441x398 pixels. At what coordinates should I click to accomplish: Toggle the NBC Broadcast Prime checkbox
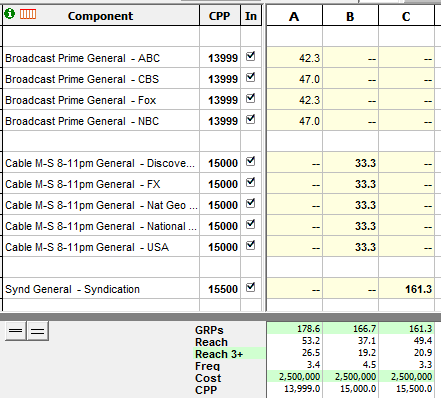click(x=250, y=119)
